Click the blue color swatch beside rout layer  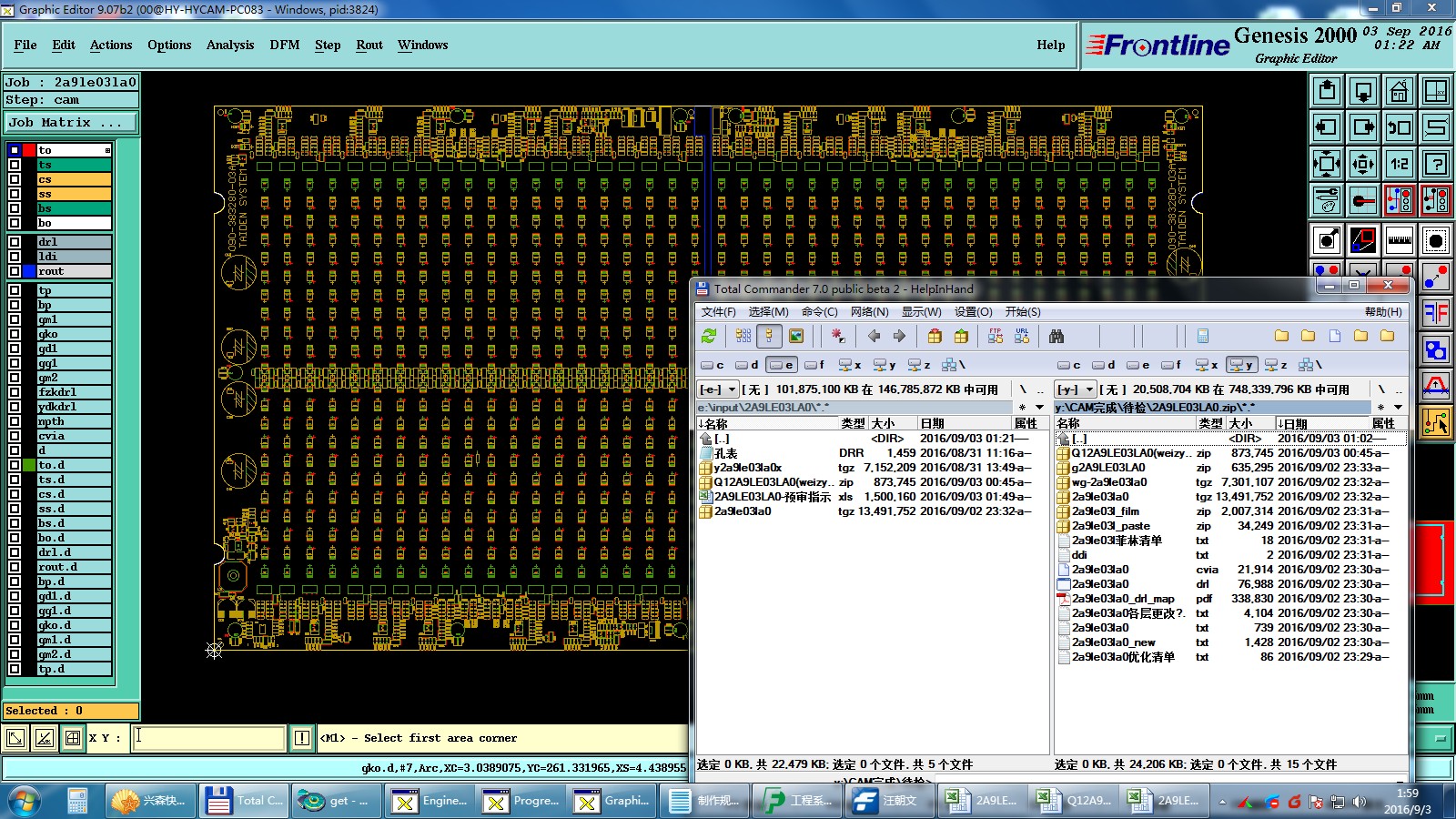click(29, 271)
